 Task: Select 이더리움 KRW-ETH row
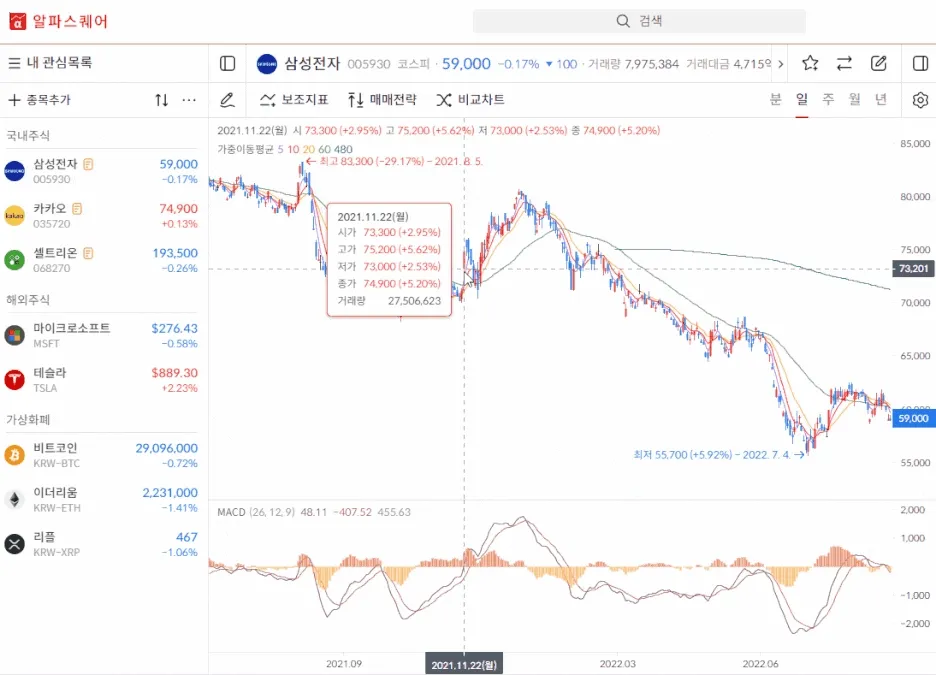pos(104,500)
